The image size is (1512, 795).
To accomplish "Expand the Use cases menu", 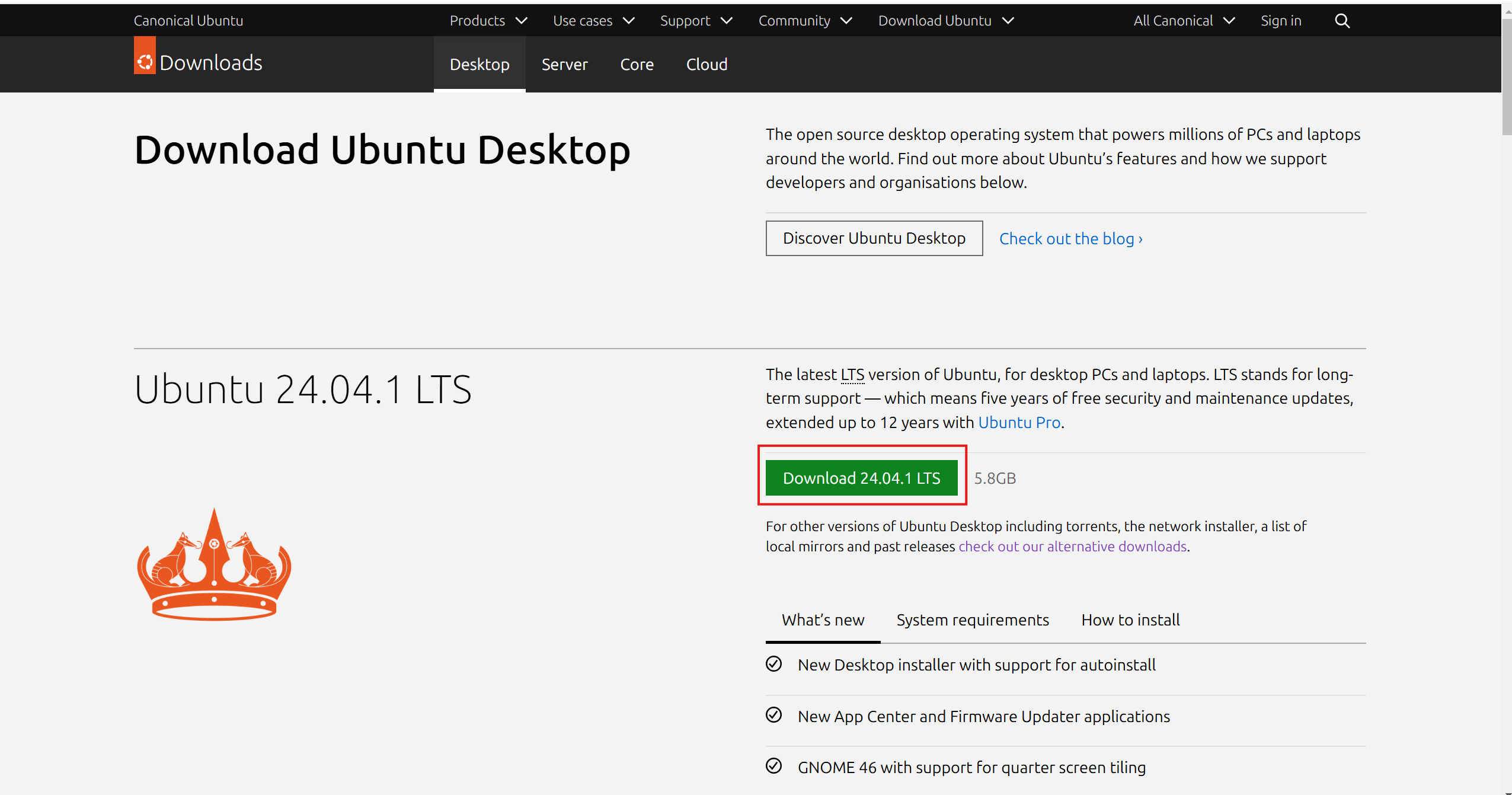I will [x=593, y=21].
